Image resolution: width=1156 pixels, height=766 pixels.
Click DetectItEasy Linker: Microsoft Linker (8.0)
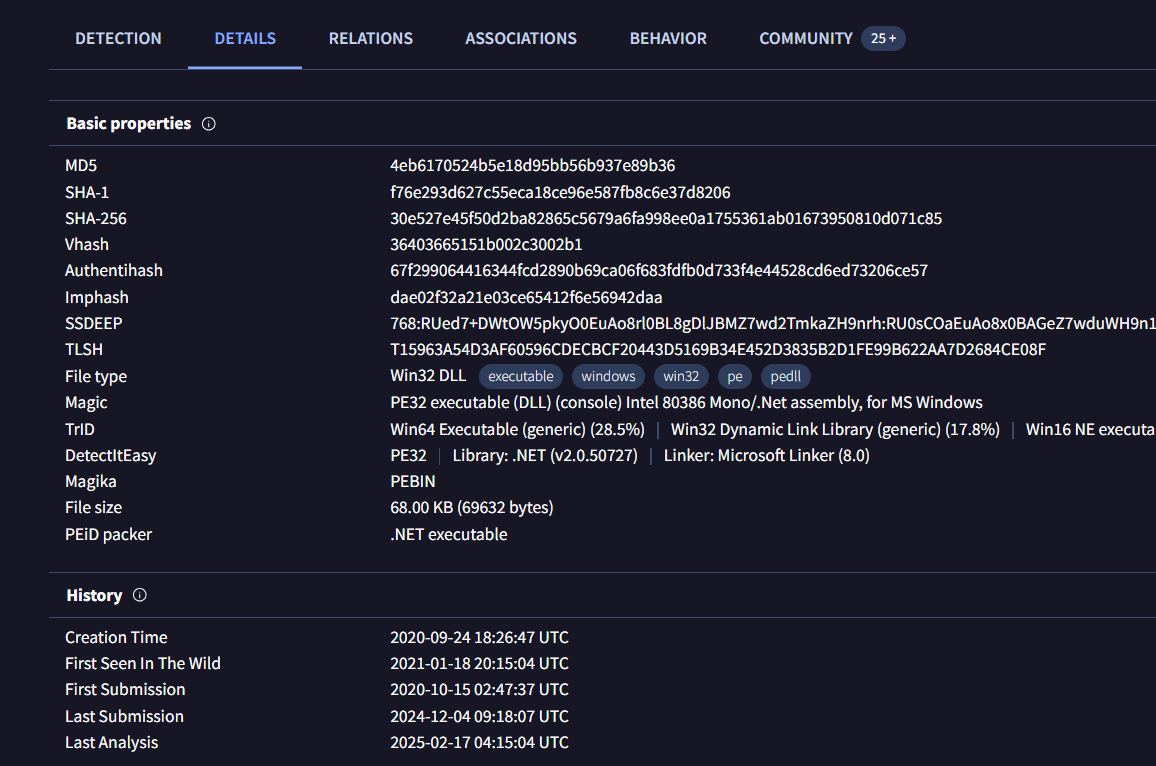pyautogui.click(x=767, y=456)
